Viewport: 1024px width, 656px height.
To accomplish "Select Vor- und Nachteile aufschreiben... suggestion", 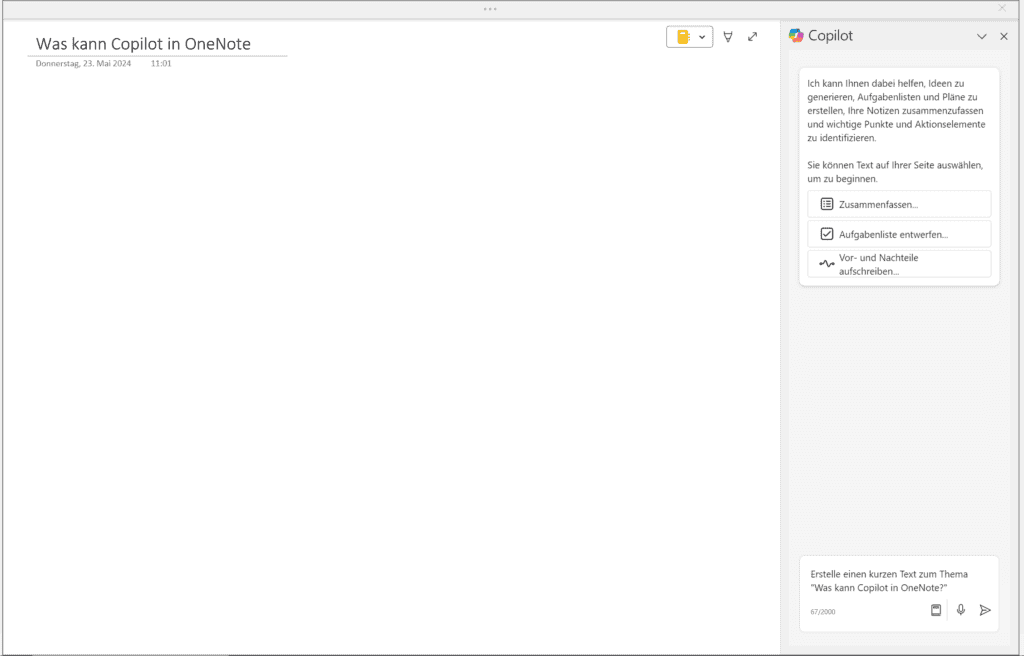I will point(899,264).
